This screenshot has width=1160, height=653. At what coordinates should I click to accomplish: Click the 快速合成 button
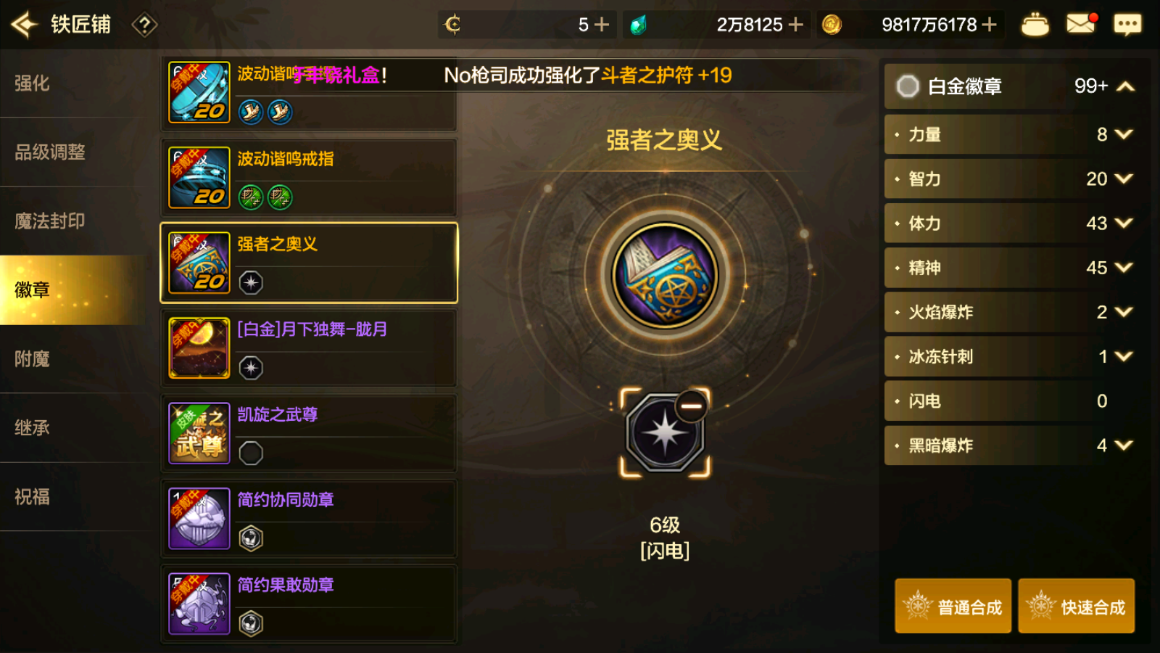click(x=1076, y=606)
